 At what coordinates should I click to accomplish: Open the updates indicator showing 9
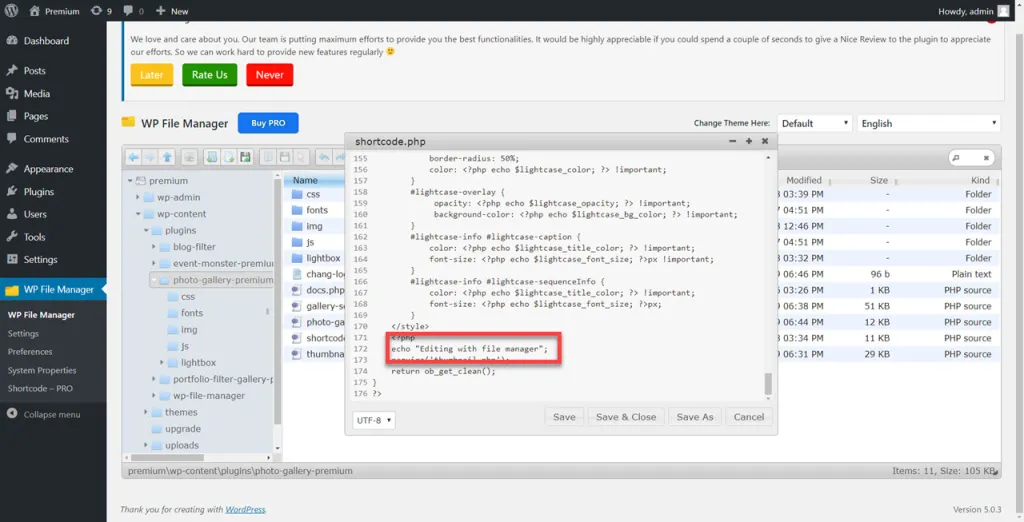(x=101, y=10)
